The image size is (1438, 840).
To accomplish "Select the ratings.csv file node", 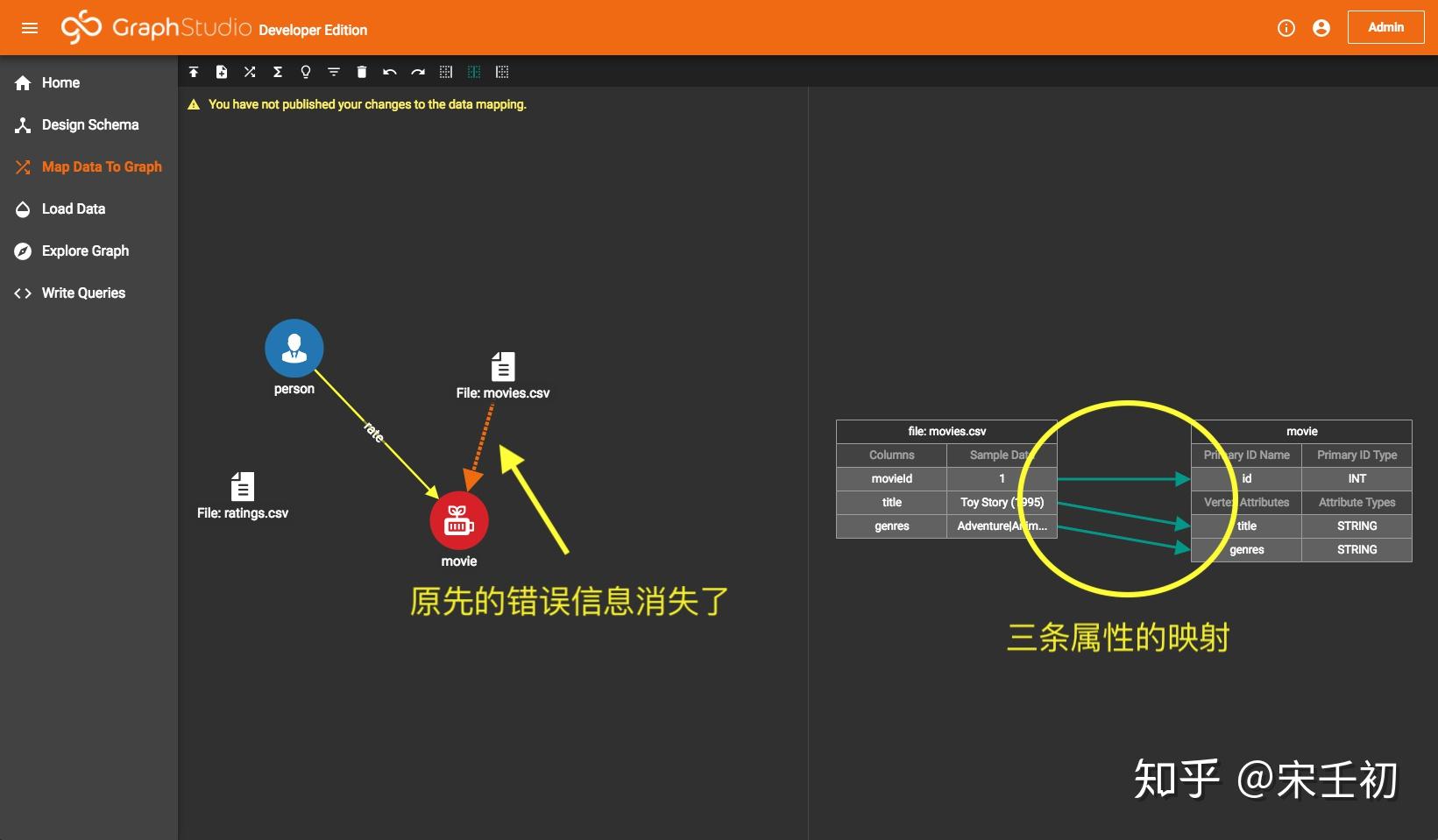I will [x=243, y=486].
